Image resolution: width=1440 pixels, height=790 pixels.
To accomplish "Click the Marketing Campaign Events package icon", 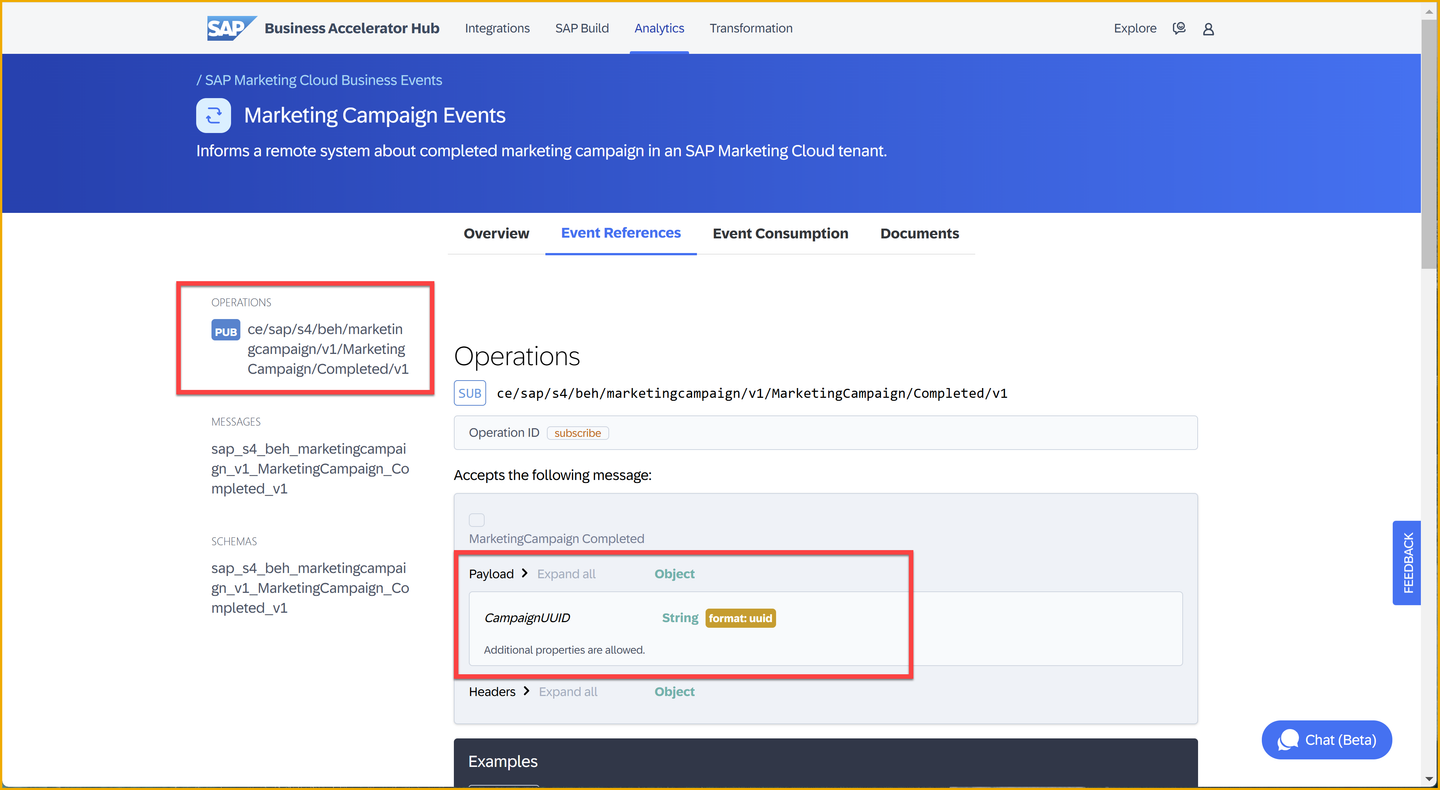I will pos(213,116).
